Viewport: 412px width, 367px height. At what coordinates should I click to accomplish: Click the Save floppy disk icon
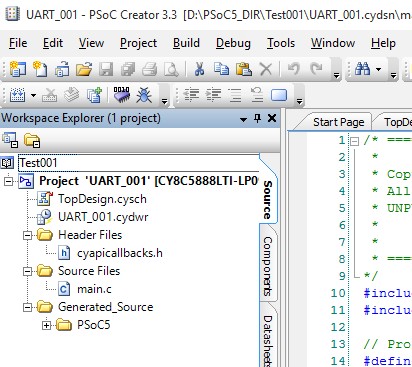[106, 70]
